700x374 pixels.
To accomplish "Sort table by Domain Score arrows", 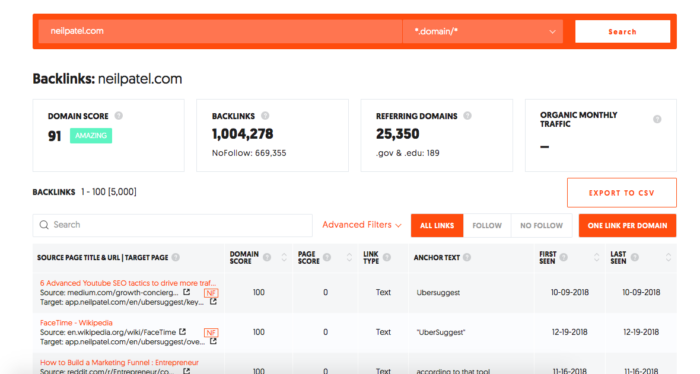I will (x=284, y=258).
